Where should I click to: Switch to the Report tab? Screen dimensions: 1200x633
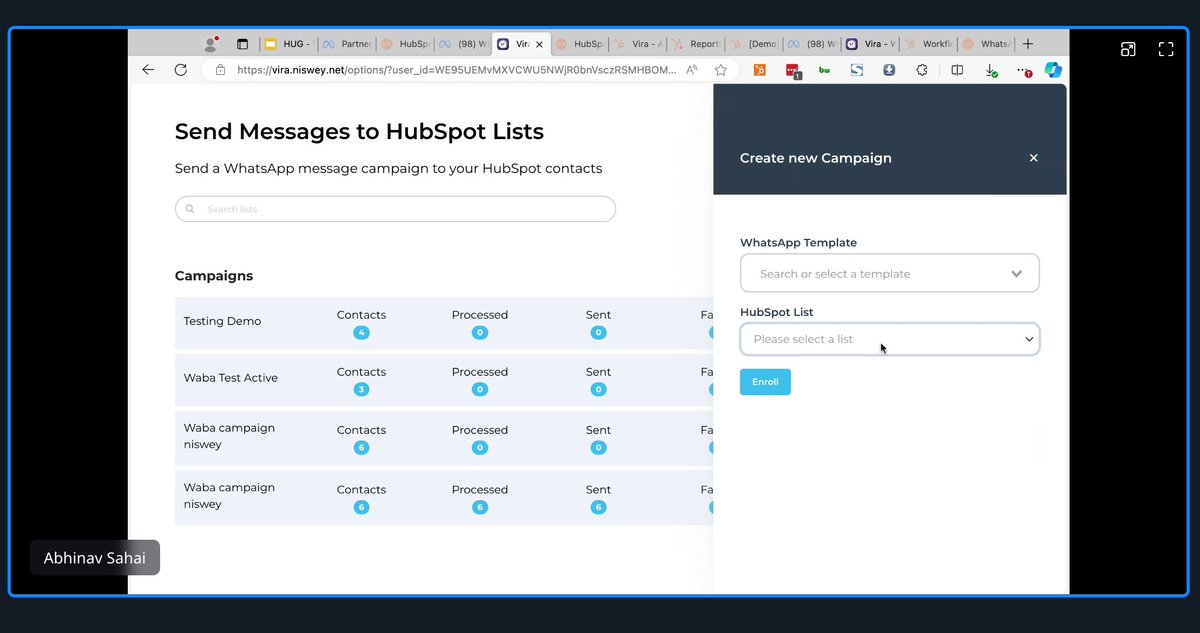[697, 44]
